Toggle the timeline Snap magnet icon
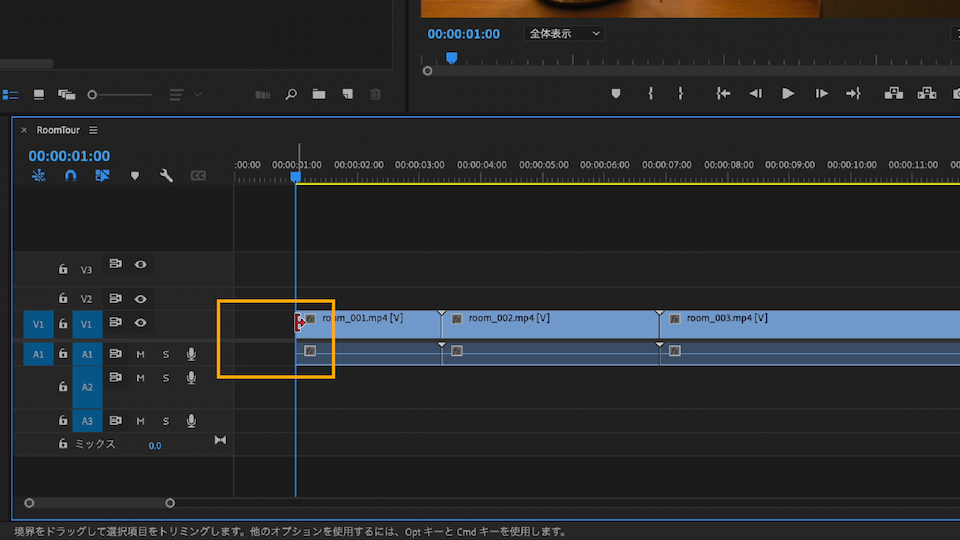The width and height of the screenshot is (960, 540). pos(70,176)
